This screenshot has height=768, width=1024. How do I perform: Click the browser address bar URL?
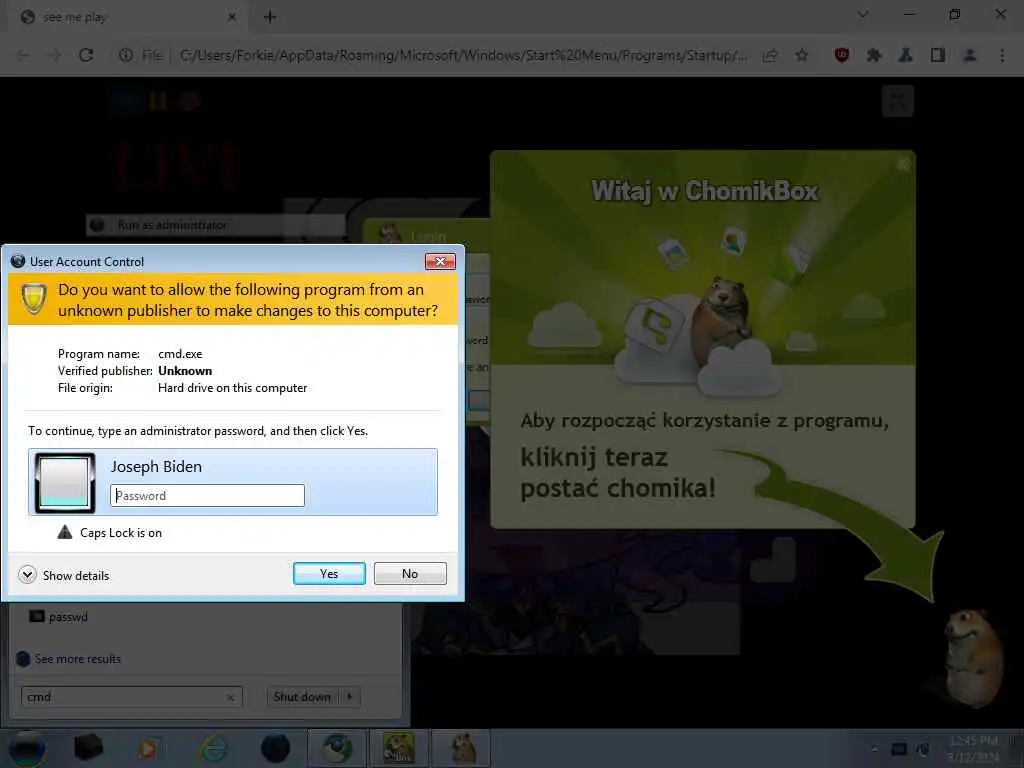pos(462,55)
